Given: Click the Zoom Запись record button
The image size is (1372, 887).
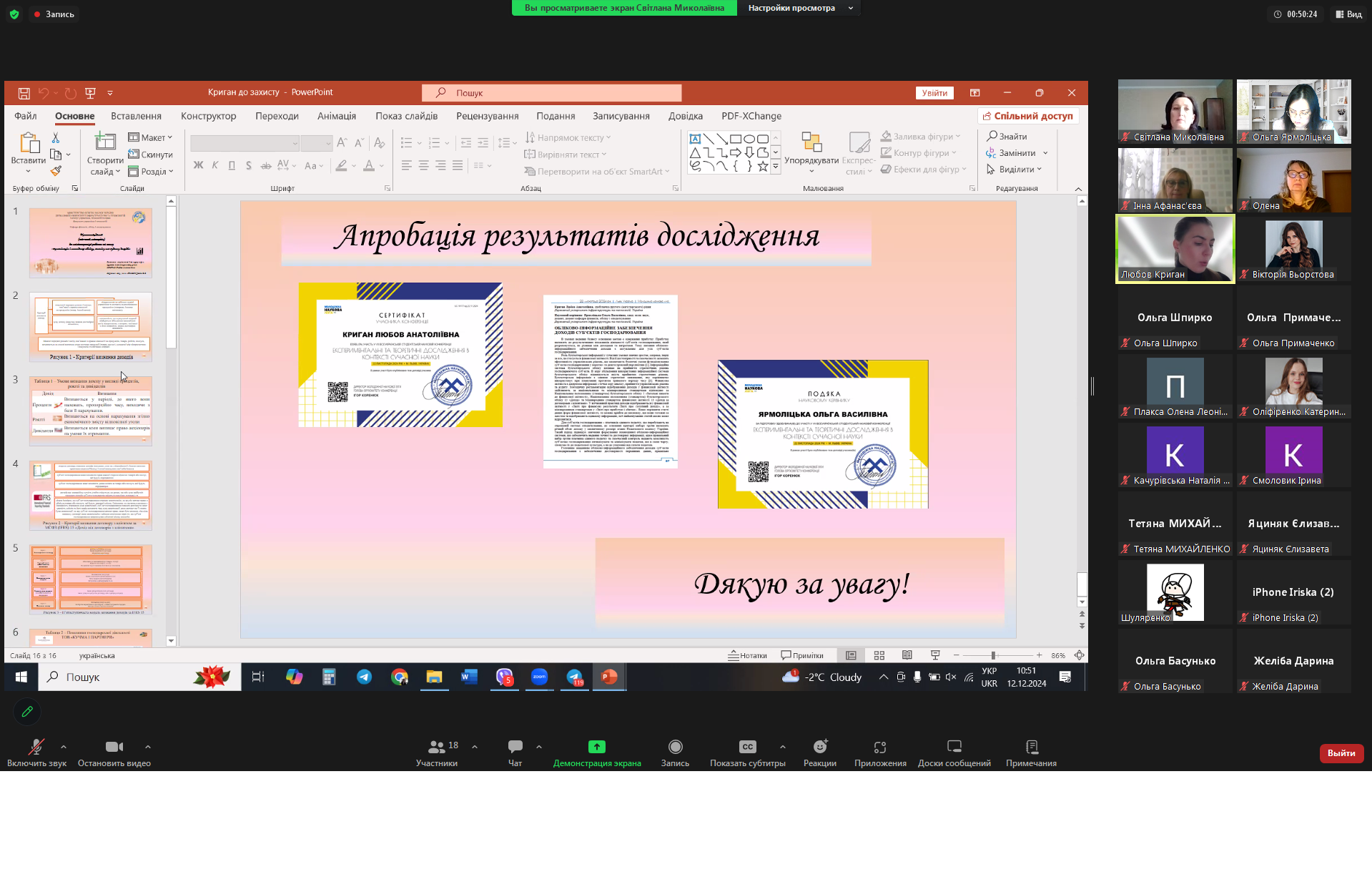Looking at the screenshot, I should (675, 753).
